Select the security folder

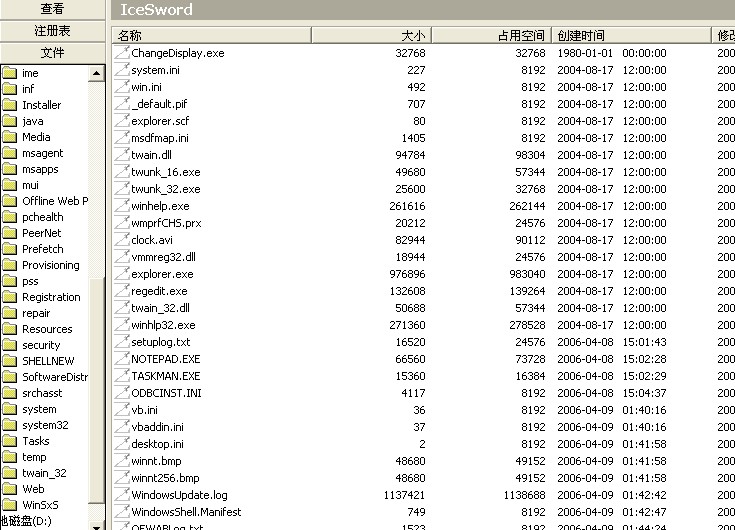click(x=41, y=345)
